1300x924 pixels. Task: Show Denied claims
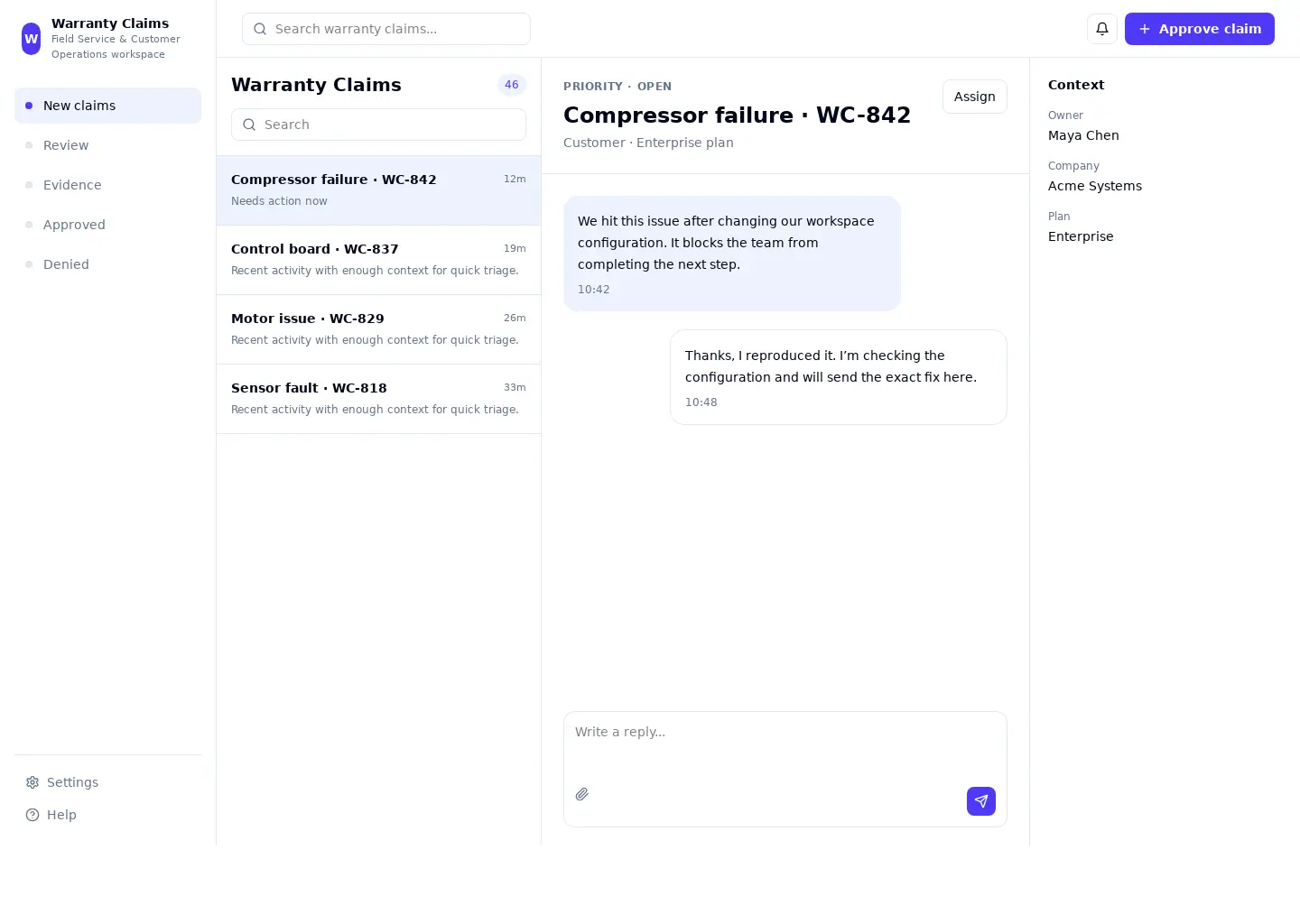108,264
